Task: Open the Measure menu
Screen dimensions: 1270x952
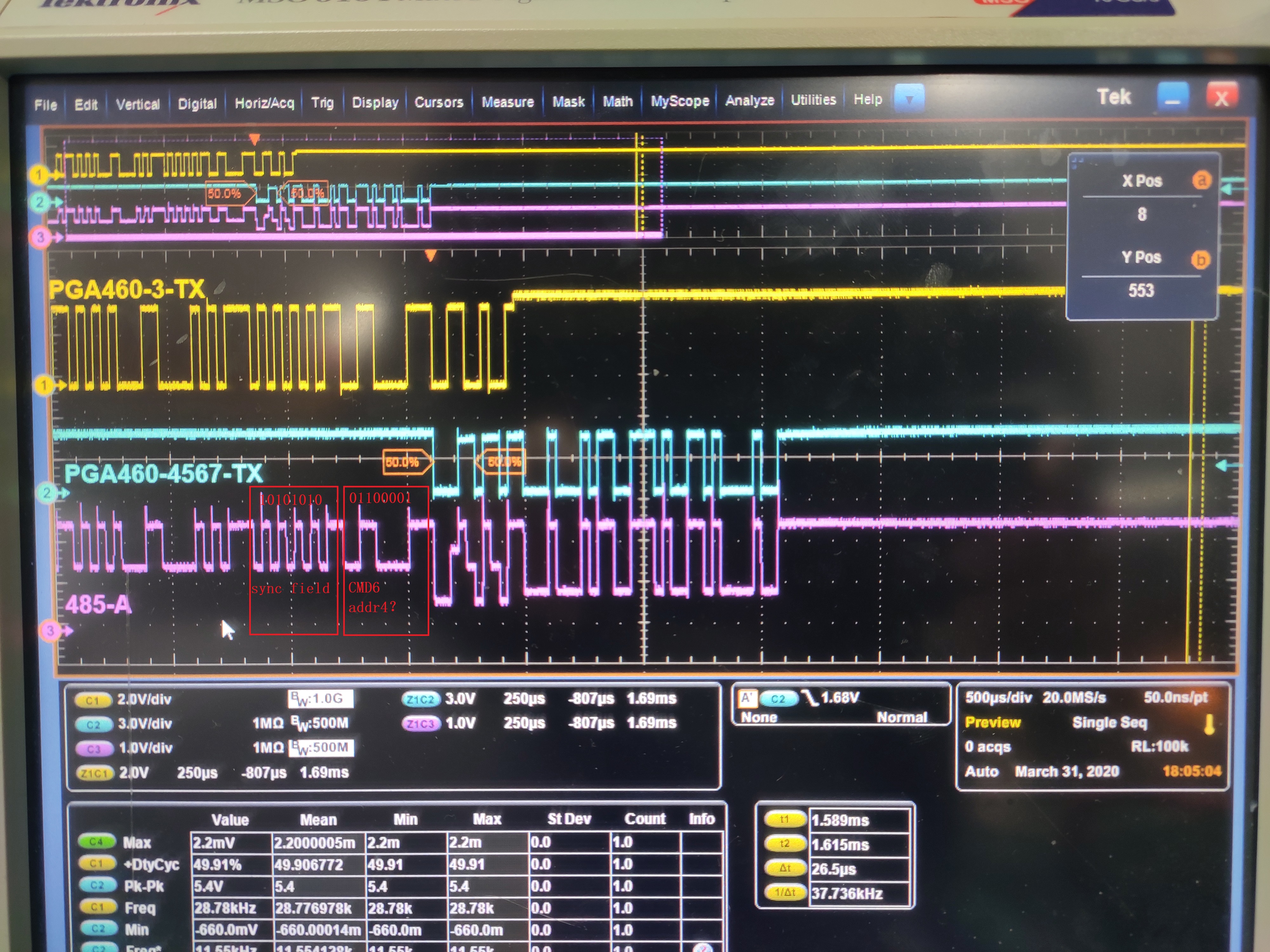Action: pyautogui.click(x=507, y=102)
